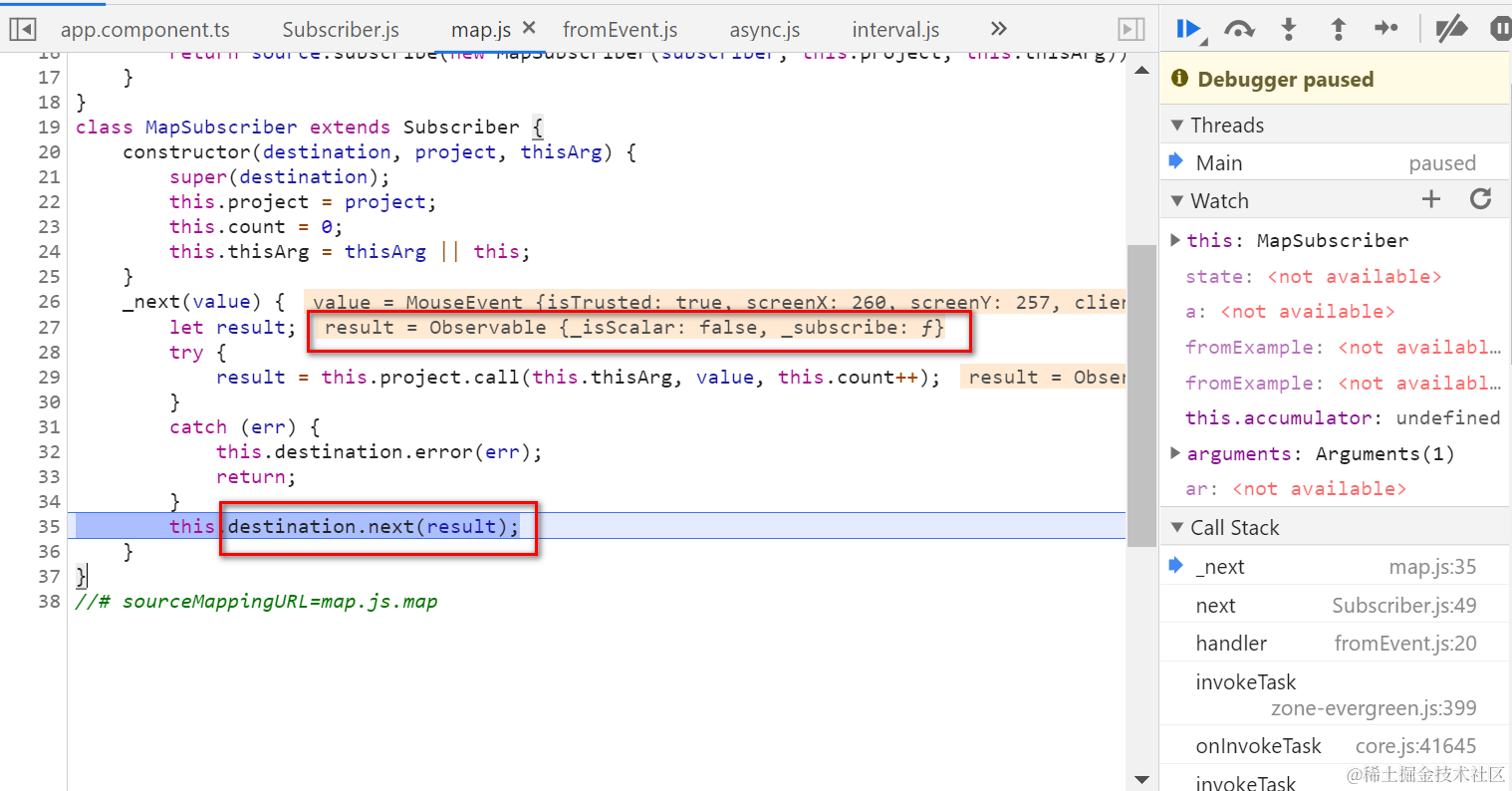
Task: Expand the 'arguments: Arguments(1)' watch entry
Action: tap(1175, 453)
